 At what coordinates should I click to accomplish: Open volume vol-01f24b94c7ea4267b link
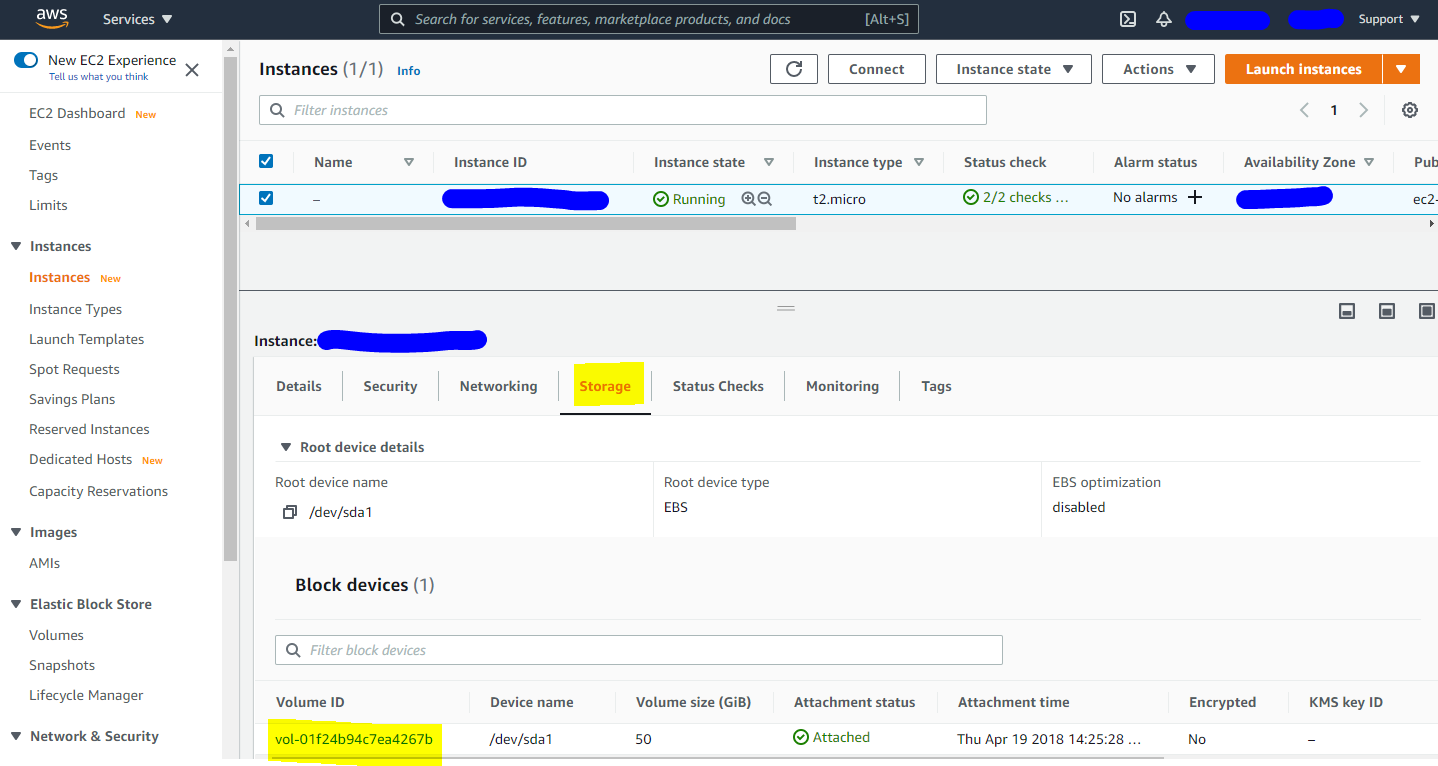click(x=354, y=739)
